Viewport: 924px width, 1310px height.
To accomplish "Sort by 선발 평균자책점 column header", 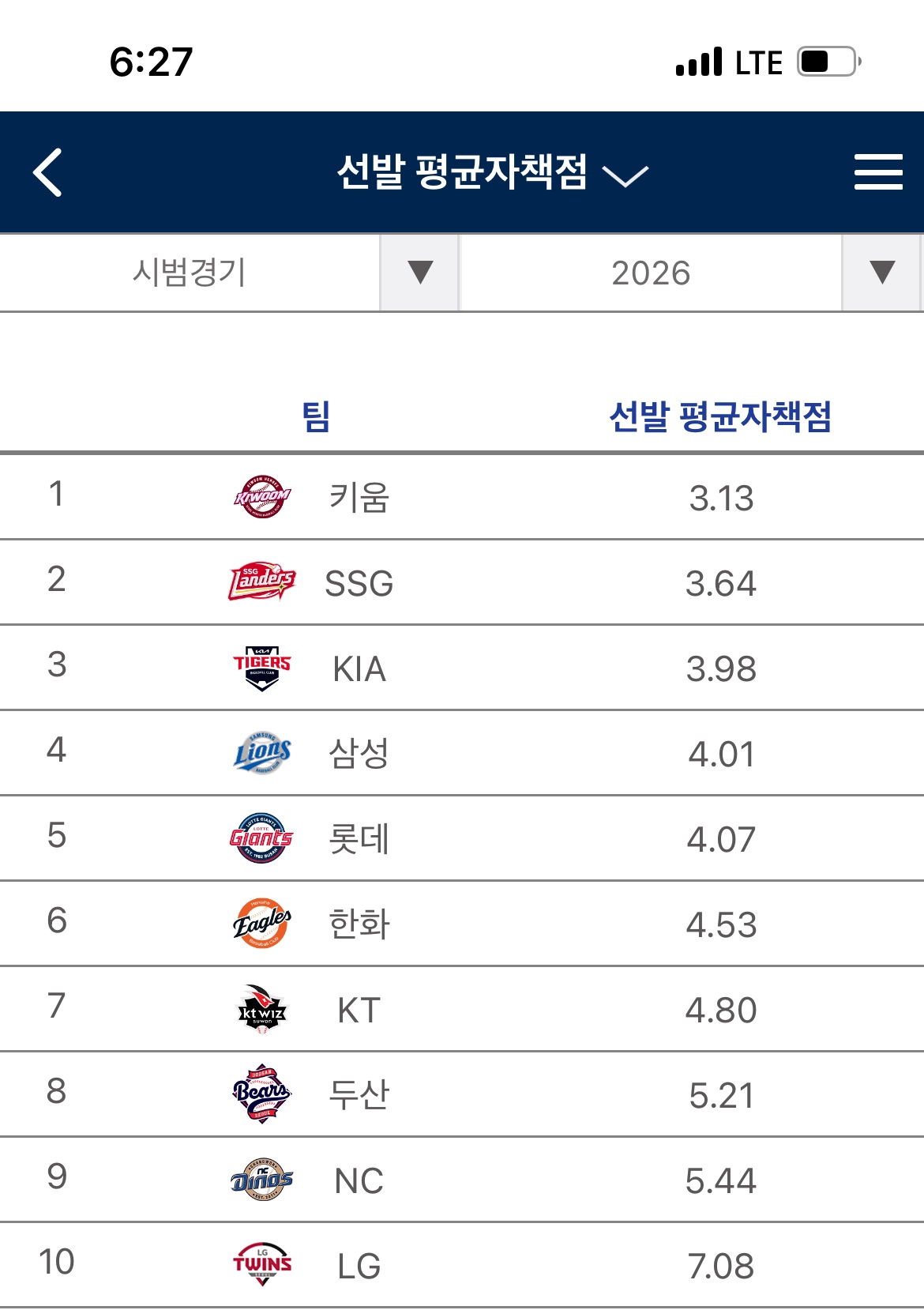I will (x=720, y=416).
